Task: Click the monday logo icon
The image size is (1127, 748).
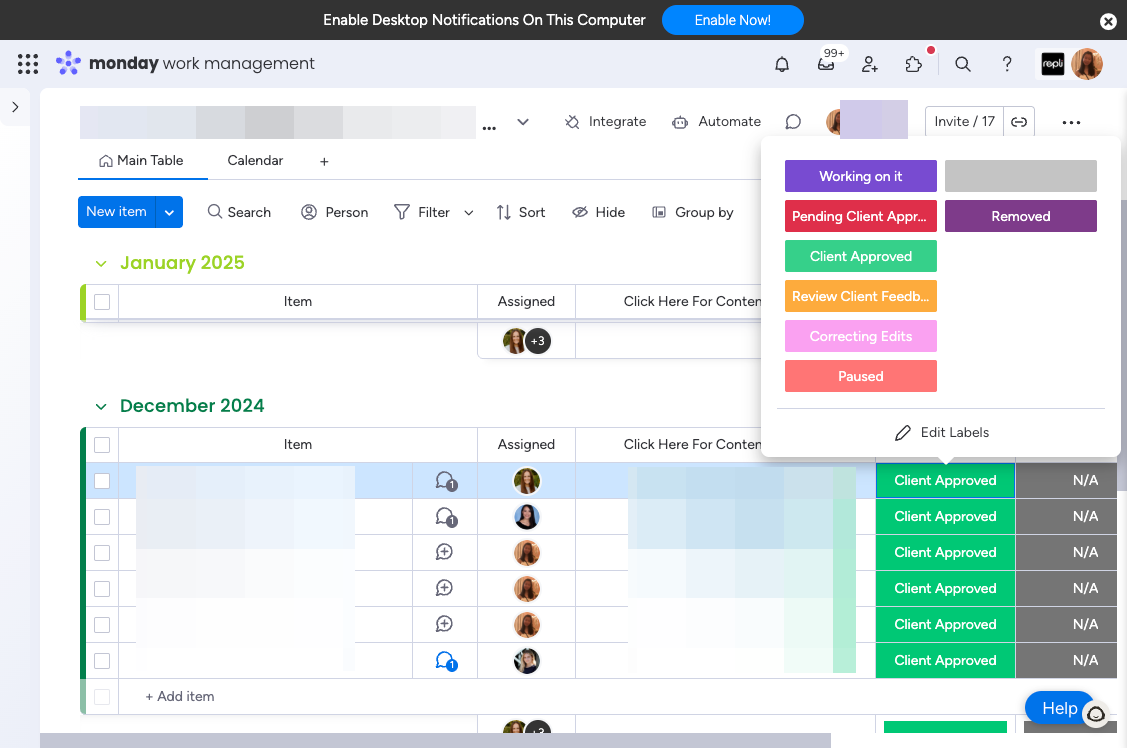Action: (68, 63)
